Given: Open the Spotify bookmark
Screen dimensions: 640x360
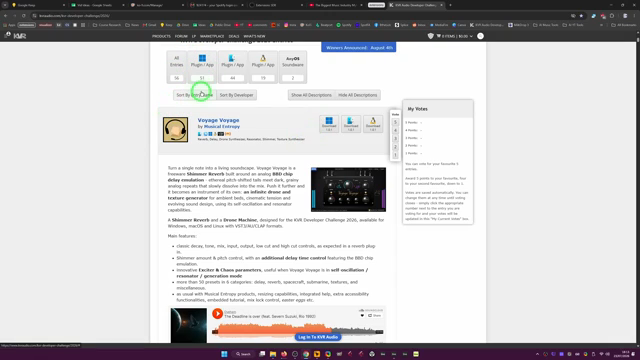Looking at the screenshot, I should click(344, 25).
